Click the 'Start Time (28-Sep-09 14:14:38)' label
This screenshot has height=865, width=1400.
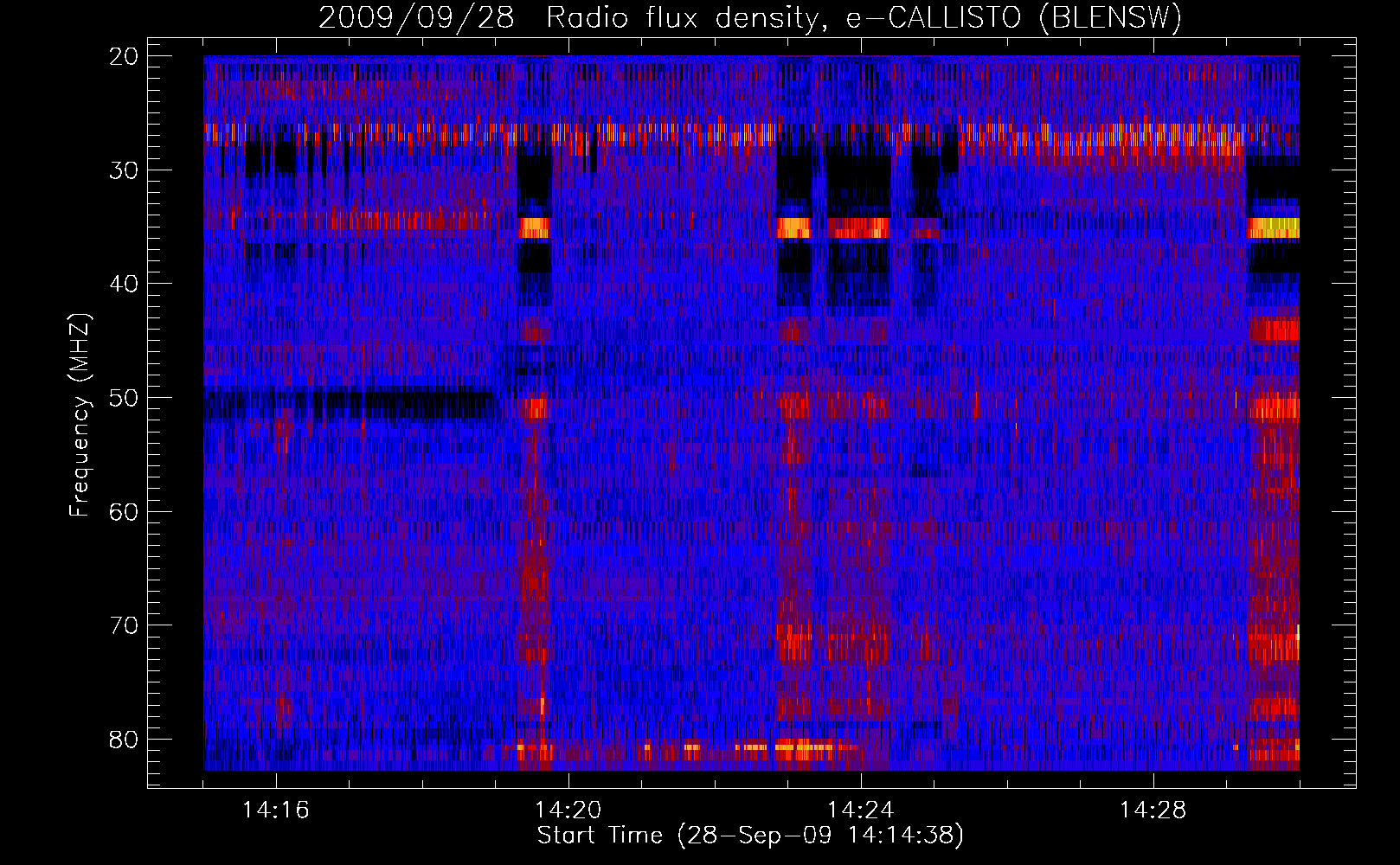click(750, 836)
